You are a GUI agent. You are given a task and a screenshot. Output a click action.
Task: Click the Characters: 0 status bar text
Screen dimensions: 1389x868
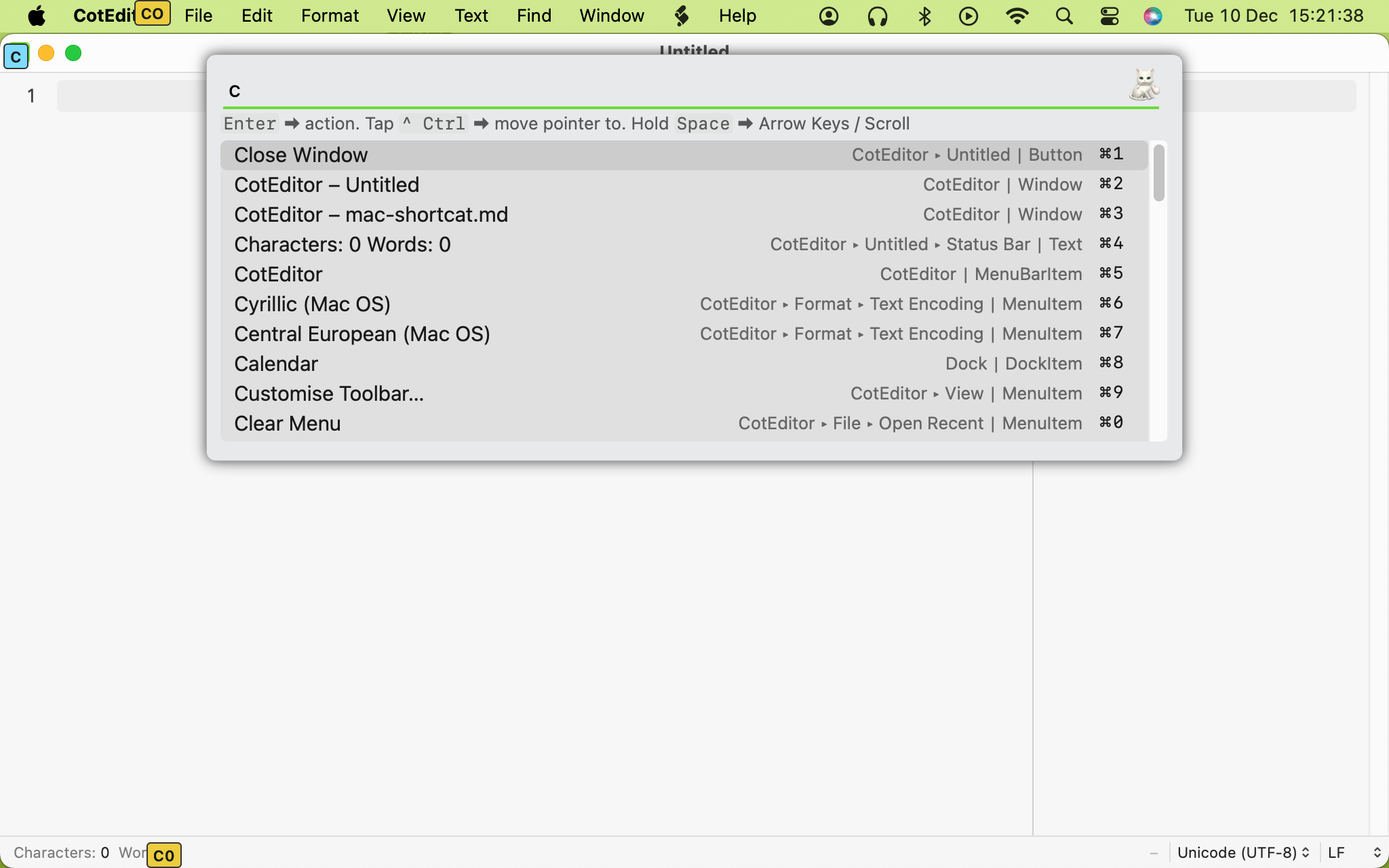[x=61, y=852]
